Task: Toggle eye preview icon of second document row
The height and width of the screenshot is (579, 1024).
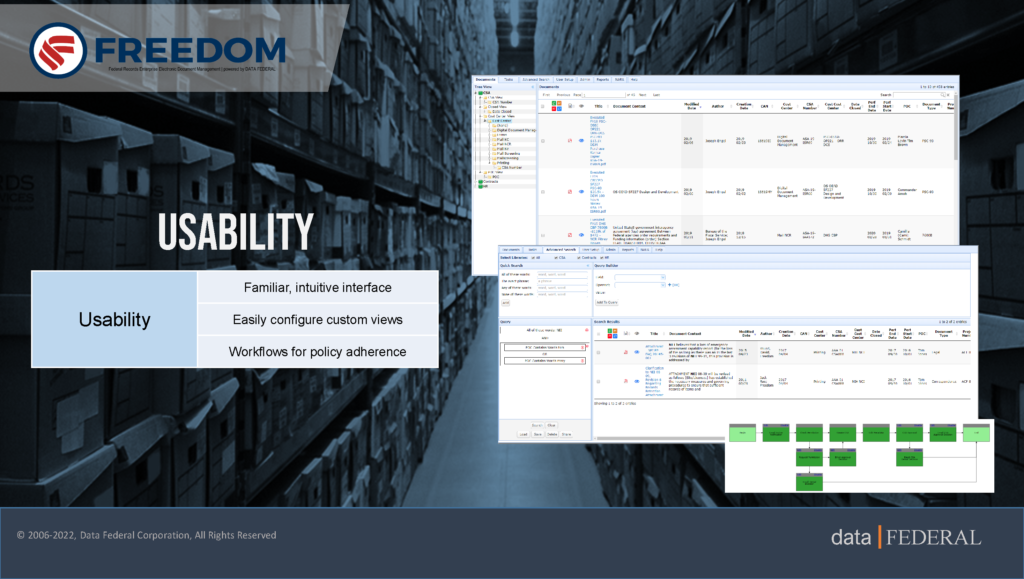Action: pyautogui.click(x=581, y=191)
